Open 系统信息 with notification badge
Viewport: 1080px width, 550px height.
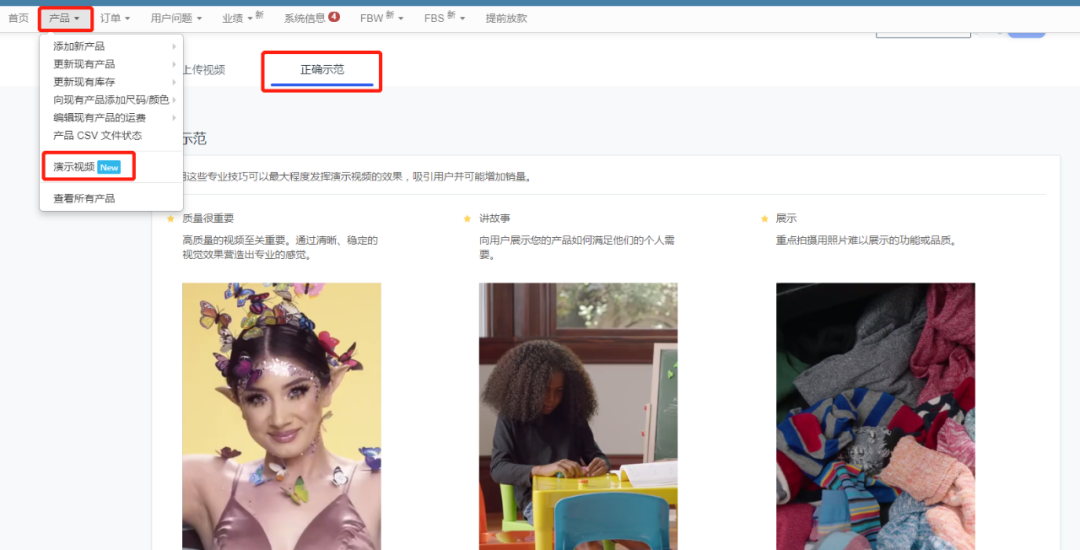[x=311, y=18]
